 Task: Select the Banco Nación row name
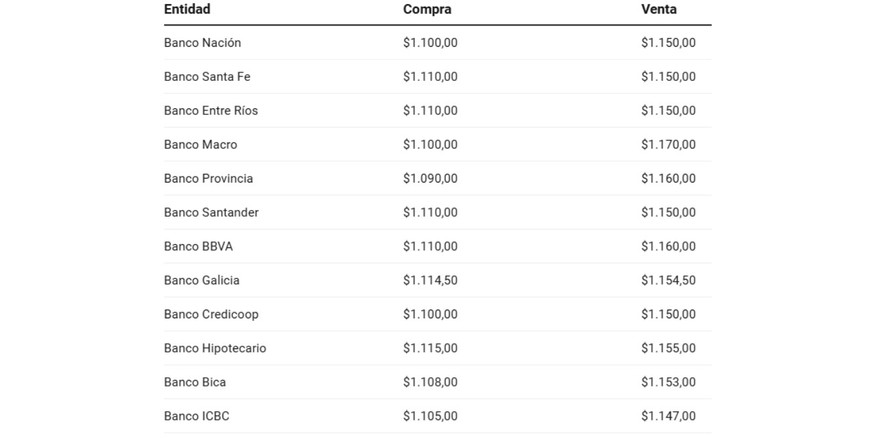202,43
